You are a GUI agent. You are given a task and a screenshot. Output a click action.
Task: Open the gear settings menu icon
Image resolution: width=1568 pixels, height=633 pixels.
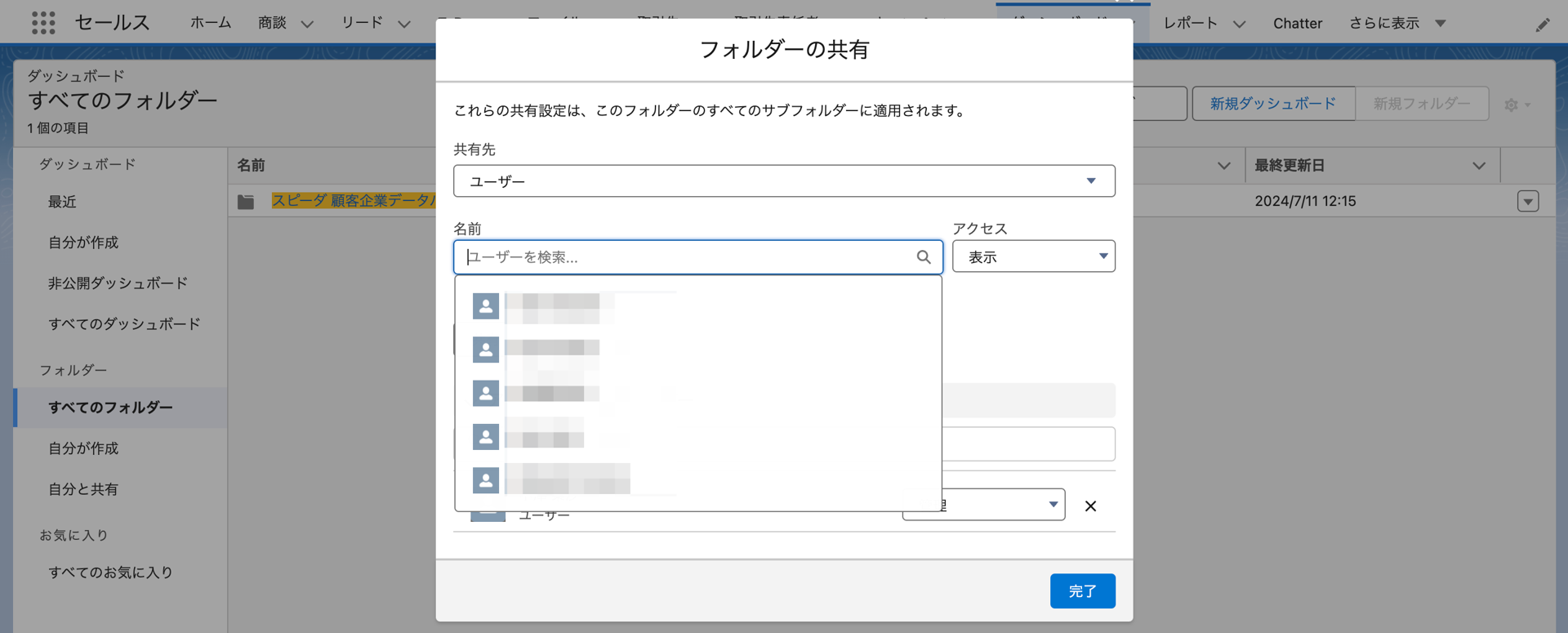[x=1516, y=105]
